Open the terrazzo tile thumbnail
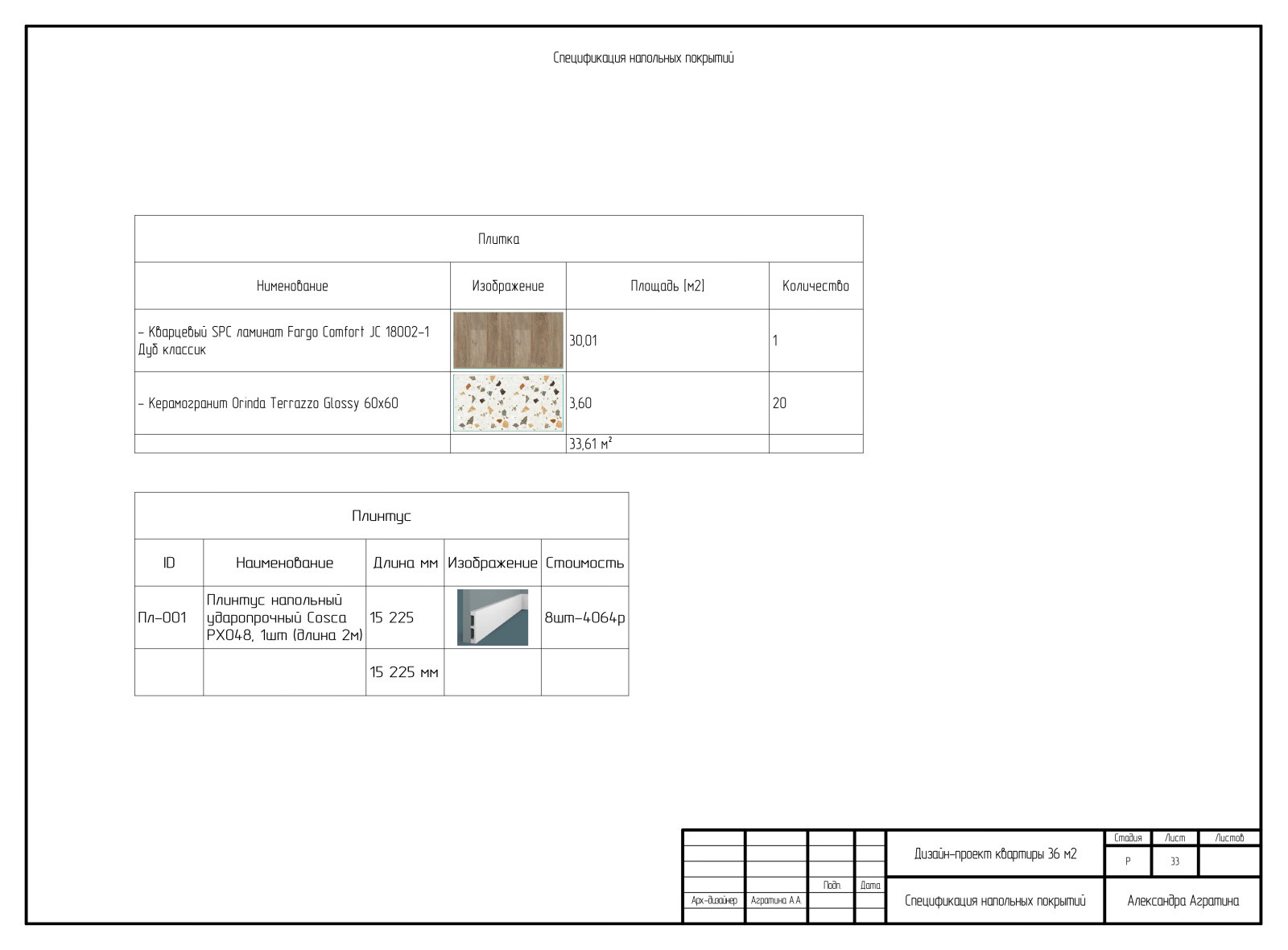Screen dimensions: 1288x950 click(x=508, y=403)
